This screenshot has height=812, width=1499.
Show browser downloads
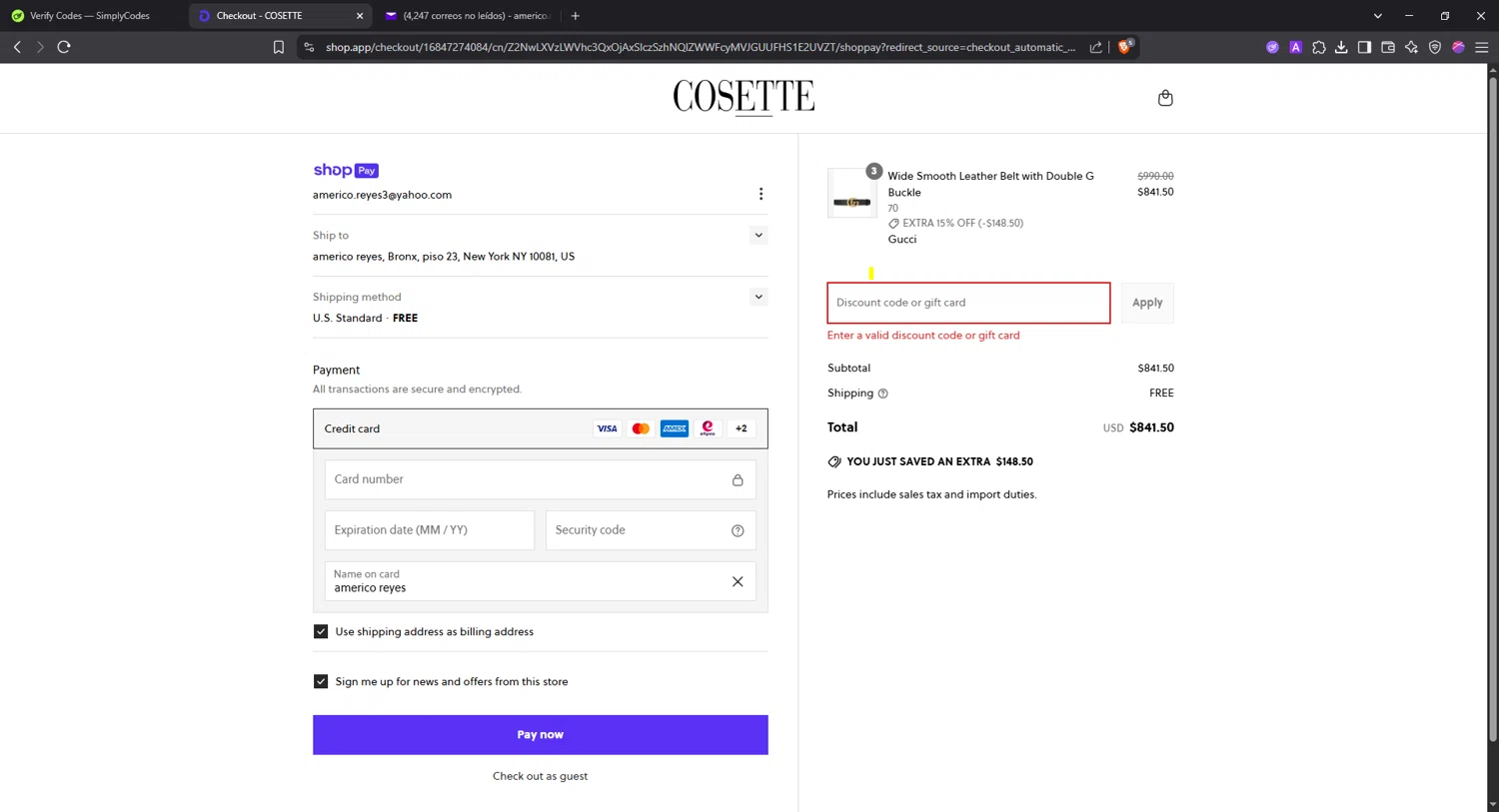click(1341, 47)
